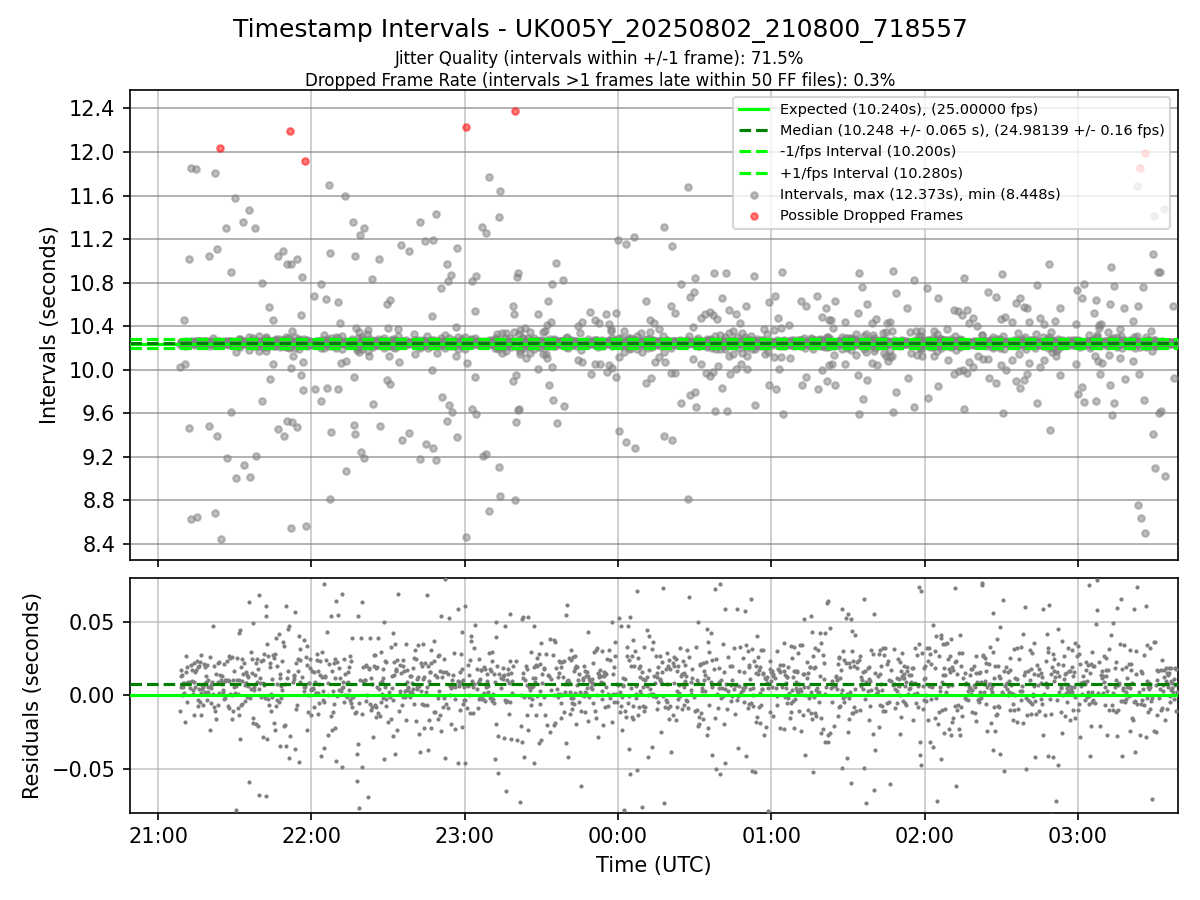Click the 'Time (UTC)' x-axis label
The image size is (1200, 900).
coord(654,865)
